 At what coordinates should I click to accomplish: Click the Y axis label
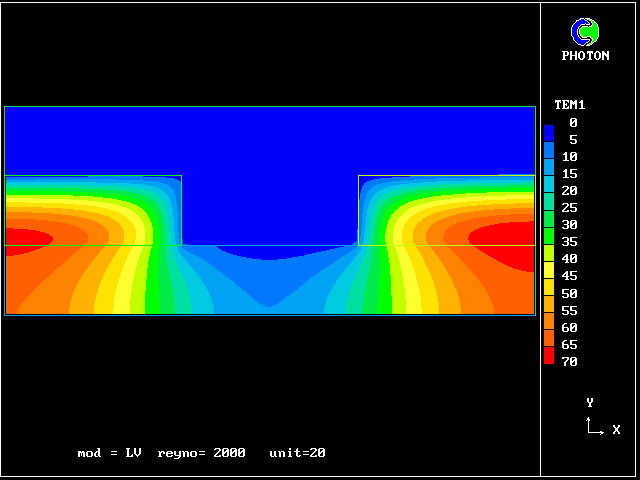coord(590,402)
